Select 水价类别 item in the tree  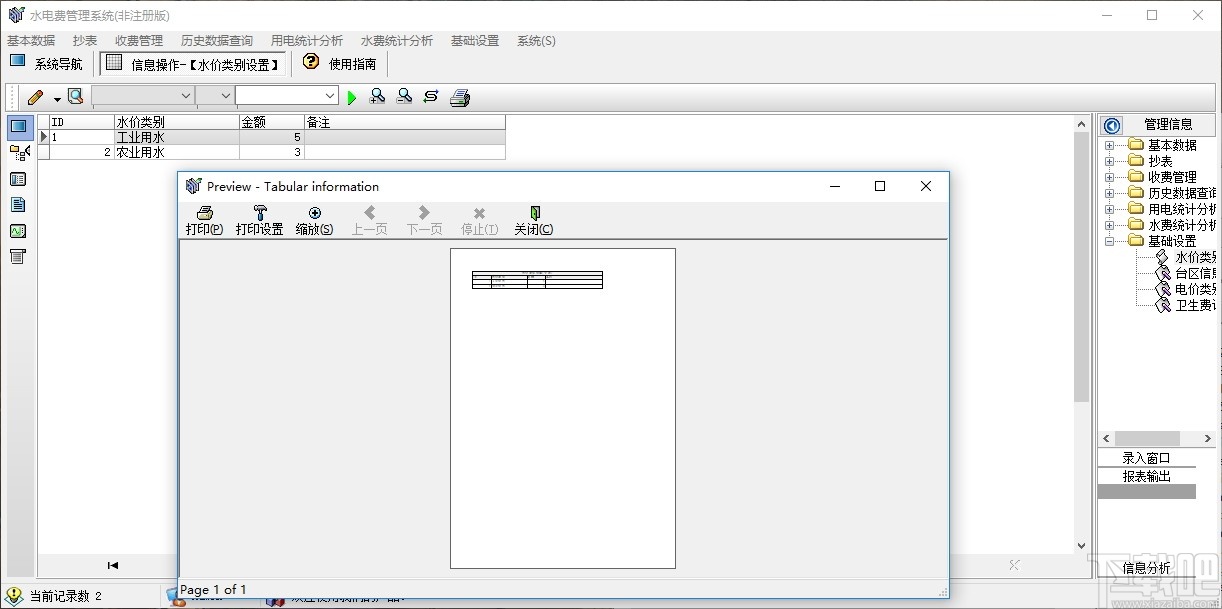1195,258
